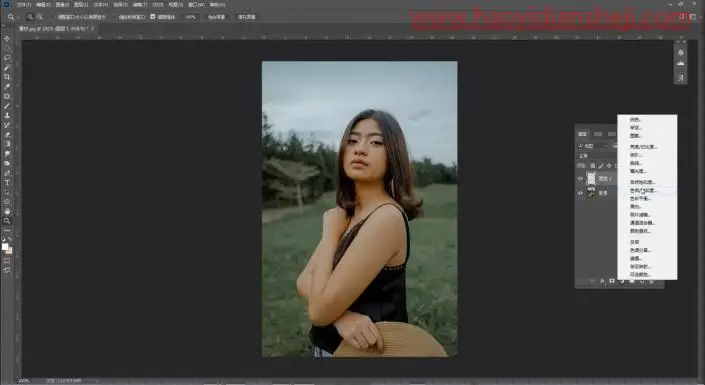Click the create new layer icon
The width and height of the screenshot is (705, 385).
click(x=642, y=281)
